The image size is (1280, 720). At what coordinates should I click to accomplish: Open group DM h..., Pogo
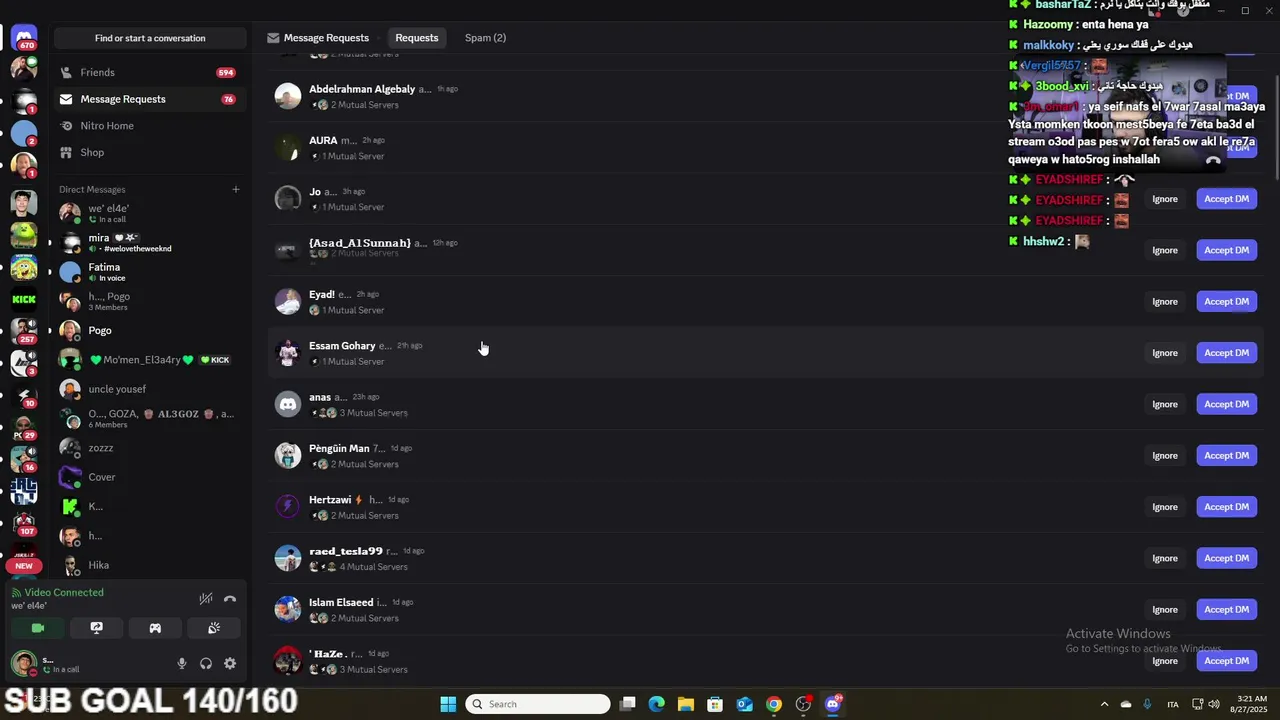coord(148,301)
